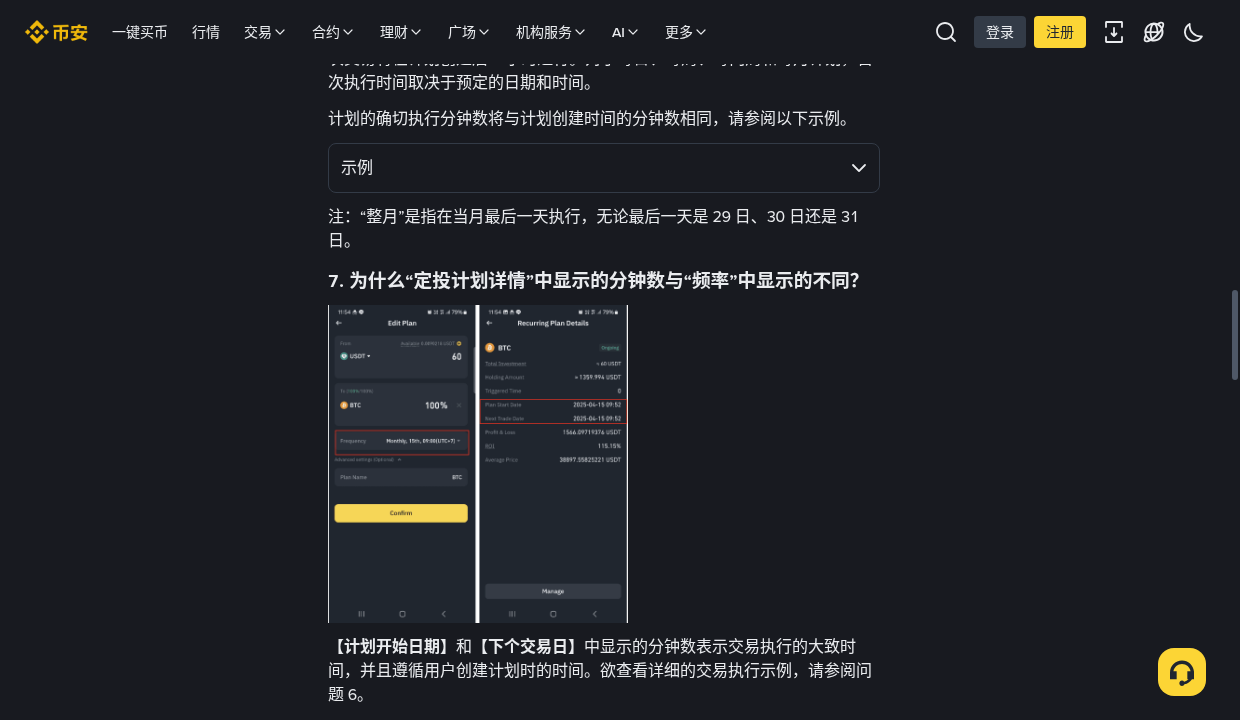This screenshot has height=720, width=1240.
Task: Expand the 合约 dropdown menu
Action: pyautogui.click(x=333, y=32)
